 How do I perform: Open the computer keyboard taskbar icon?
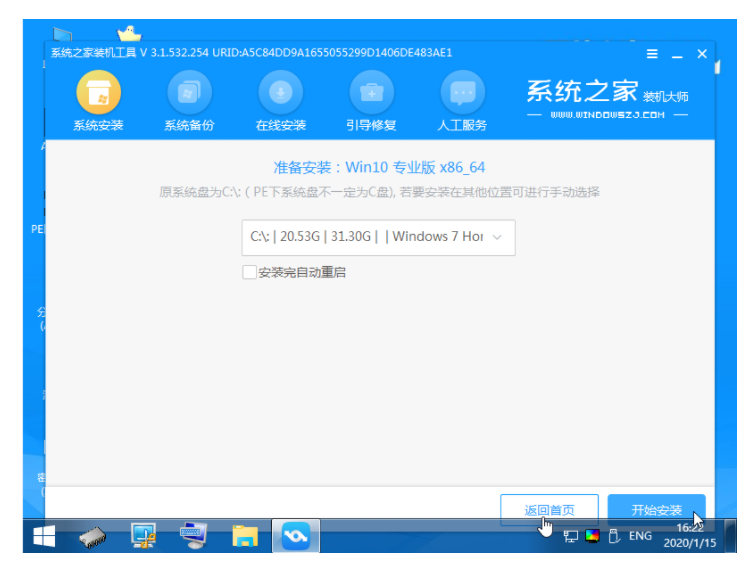[194, 536]
